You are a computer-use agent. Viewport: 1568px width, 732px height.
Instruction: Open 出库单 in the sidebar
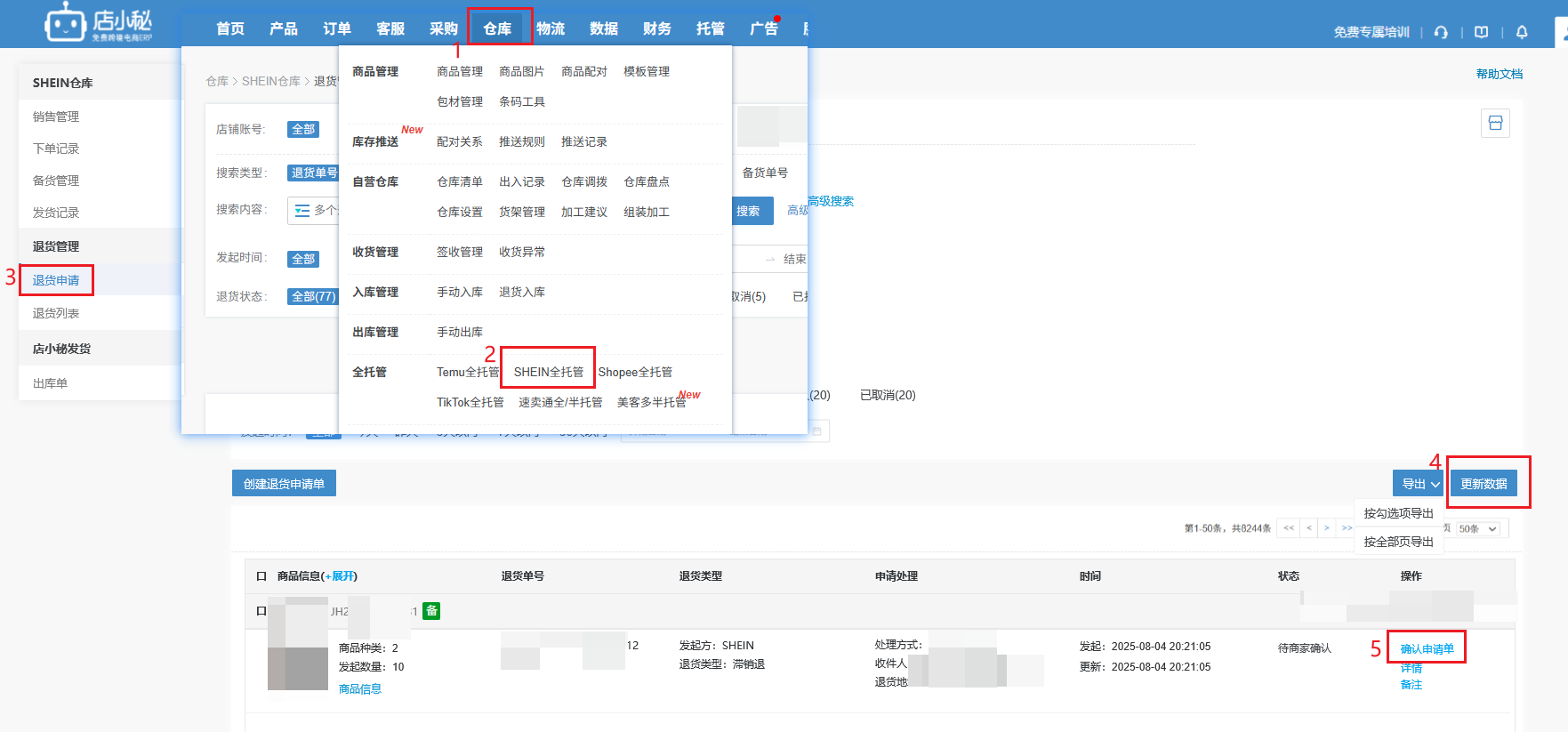(x=50, y=383)
